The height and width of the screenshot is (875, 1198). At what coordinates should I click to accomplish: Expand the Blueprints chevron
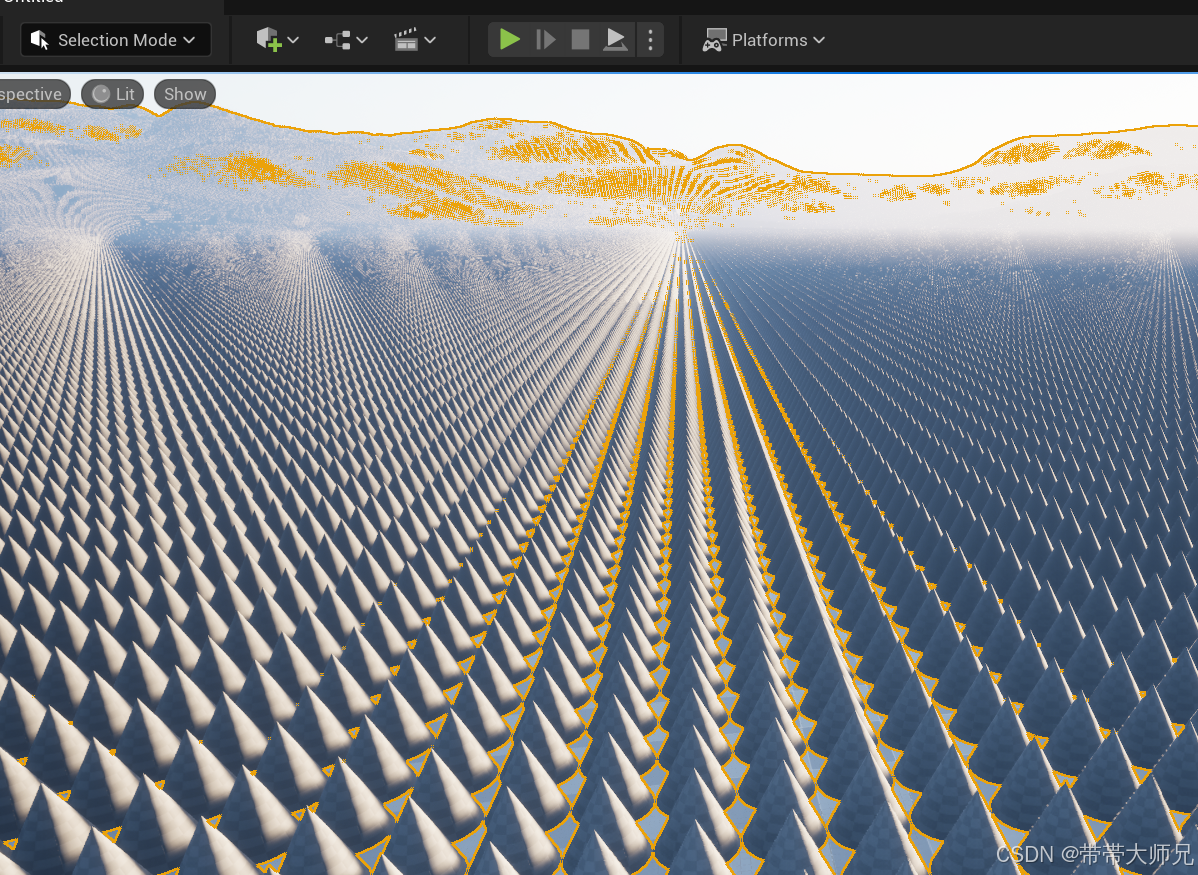pos(362,40)
